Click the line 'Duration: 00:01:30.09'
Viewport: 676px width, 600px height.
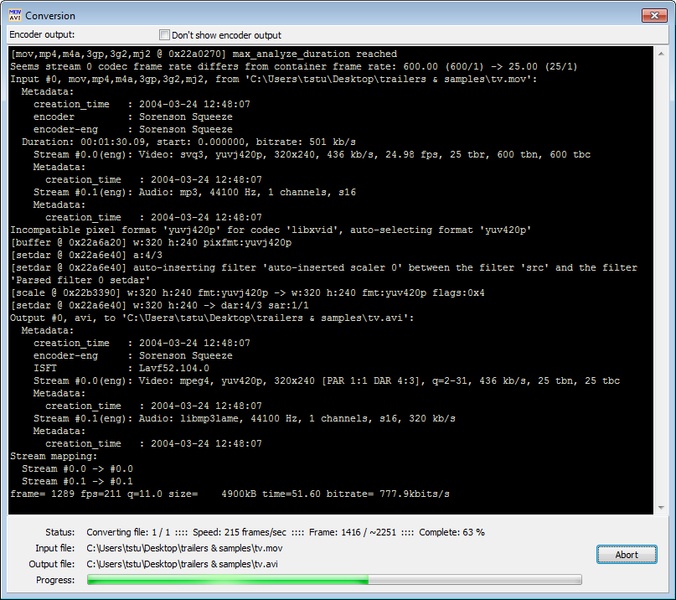pos(189,142)
